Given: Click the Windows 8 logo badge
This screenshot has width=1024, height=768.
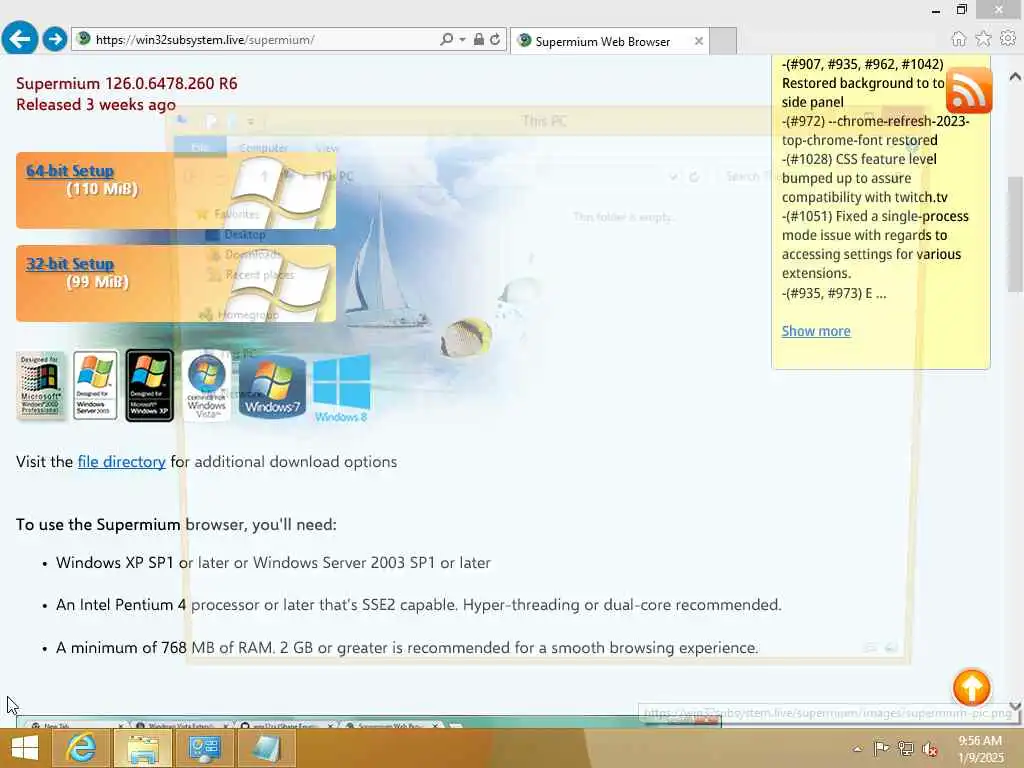Looking at the screenshot, I should click(x=341, y=389).
